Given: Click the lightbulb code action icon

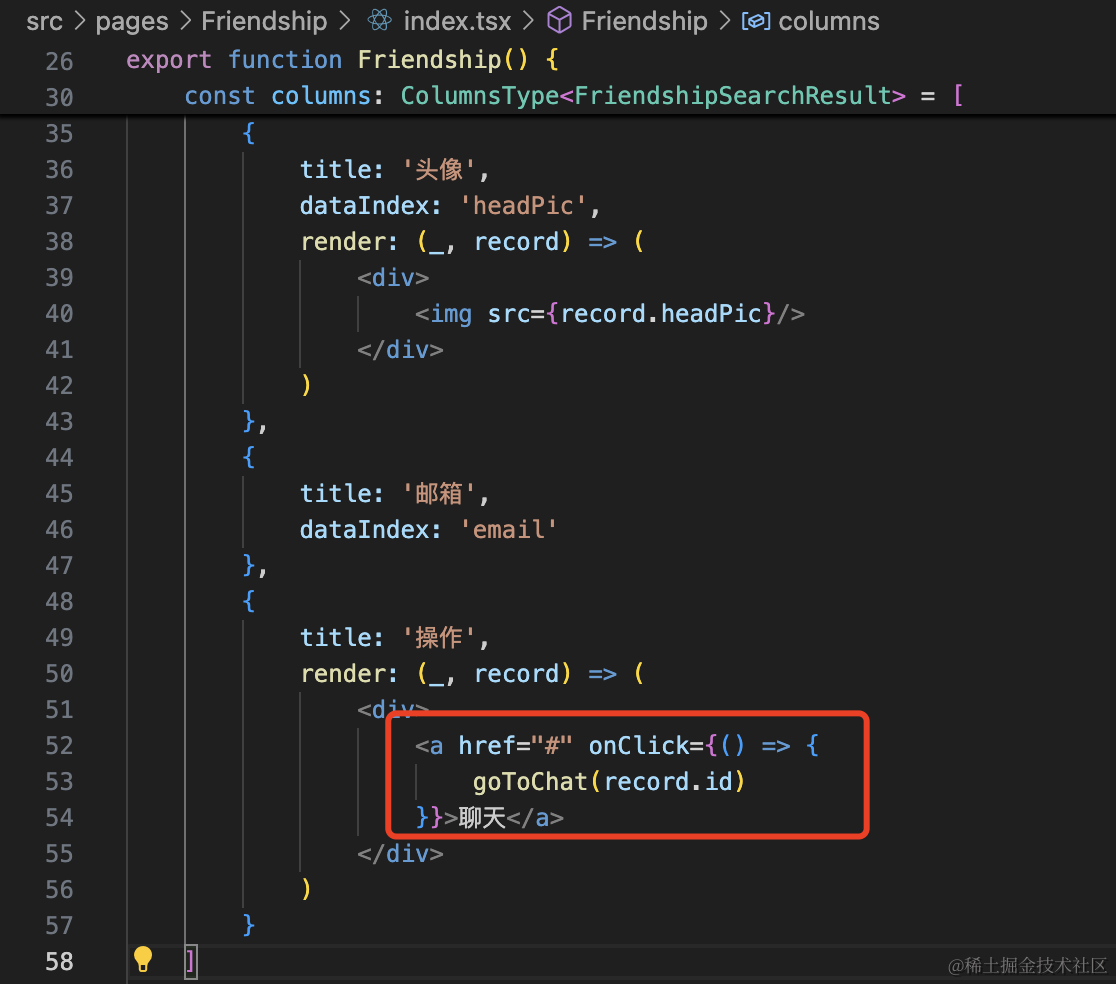Looking at the screenshot, I should 143,959.
